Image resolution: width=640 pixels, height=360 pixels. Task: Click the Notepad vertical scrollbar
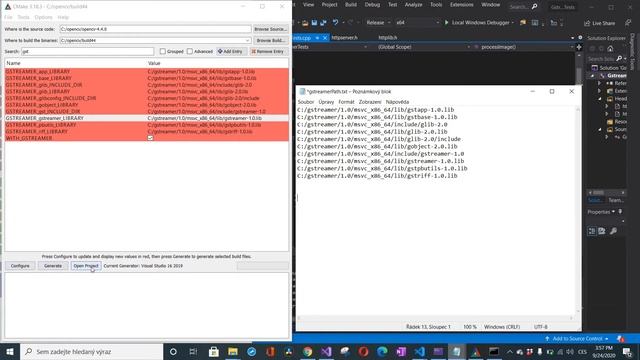(578, 211)
